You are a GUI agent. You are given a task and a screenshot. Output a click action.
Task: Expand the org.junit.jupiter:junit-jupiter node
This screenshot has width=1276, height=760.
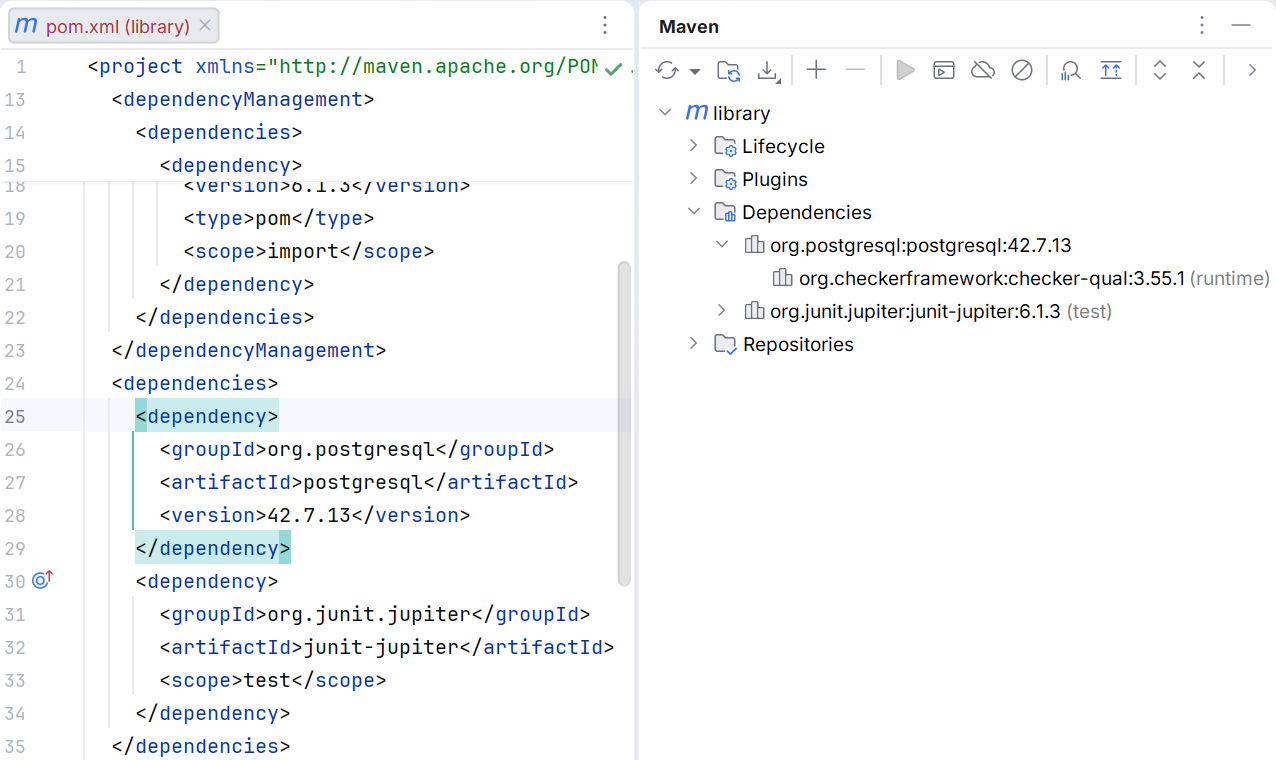click(723, 311)
